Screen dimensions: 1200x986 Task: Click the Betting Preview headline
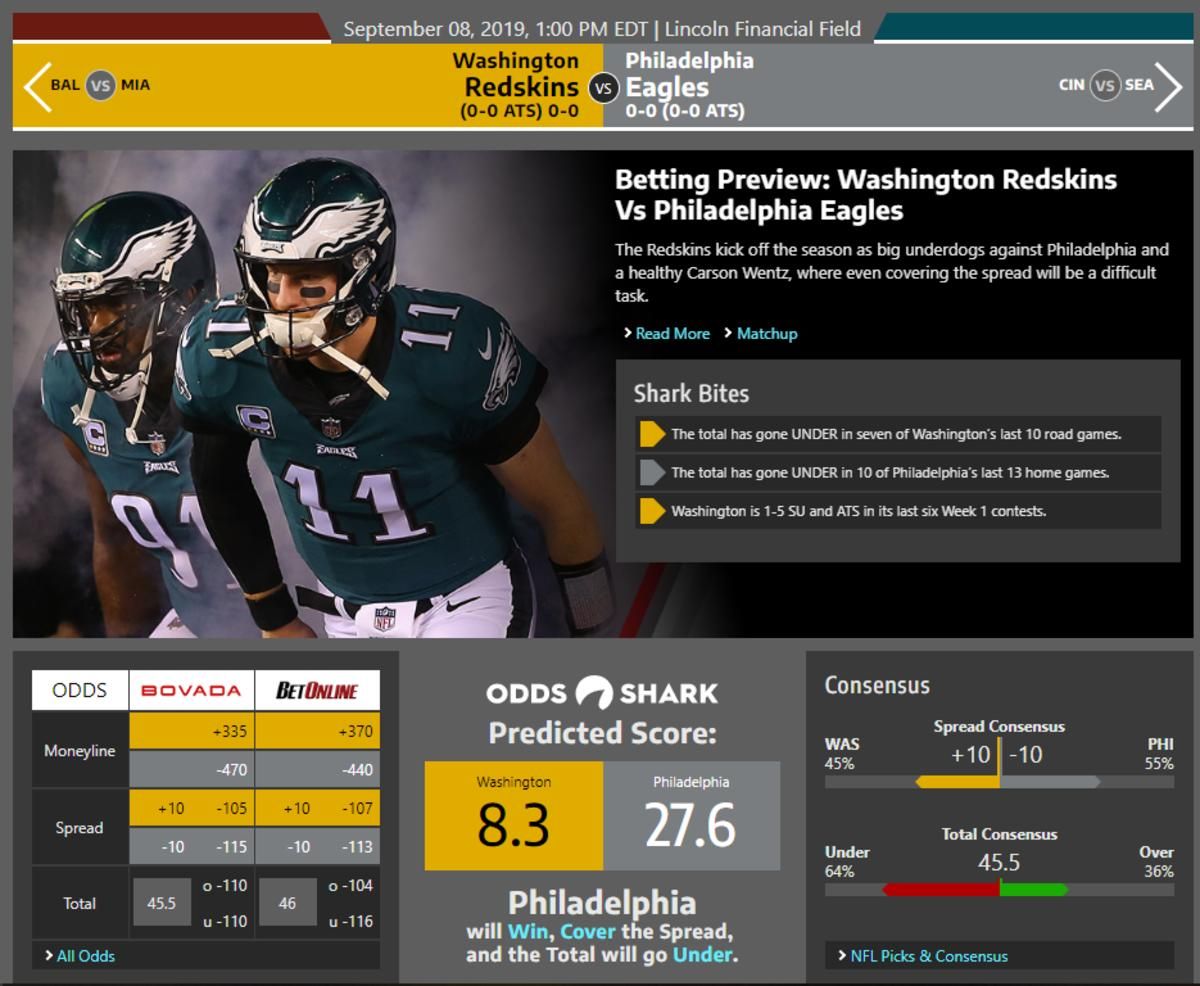point(866,195)
